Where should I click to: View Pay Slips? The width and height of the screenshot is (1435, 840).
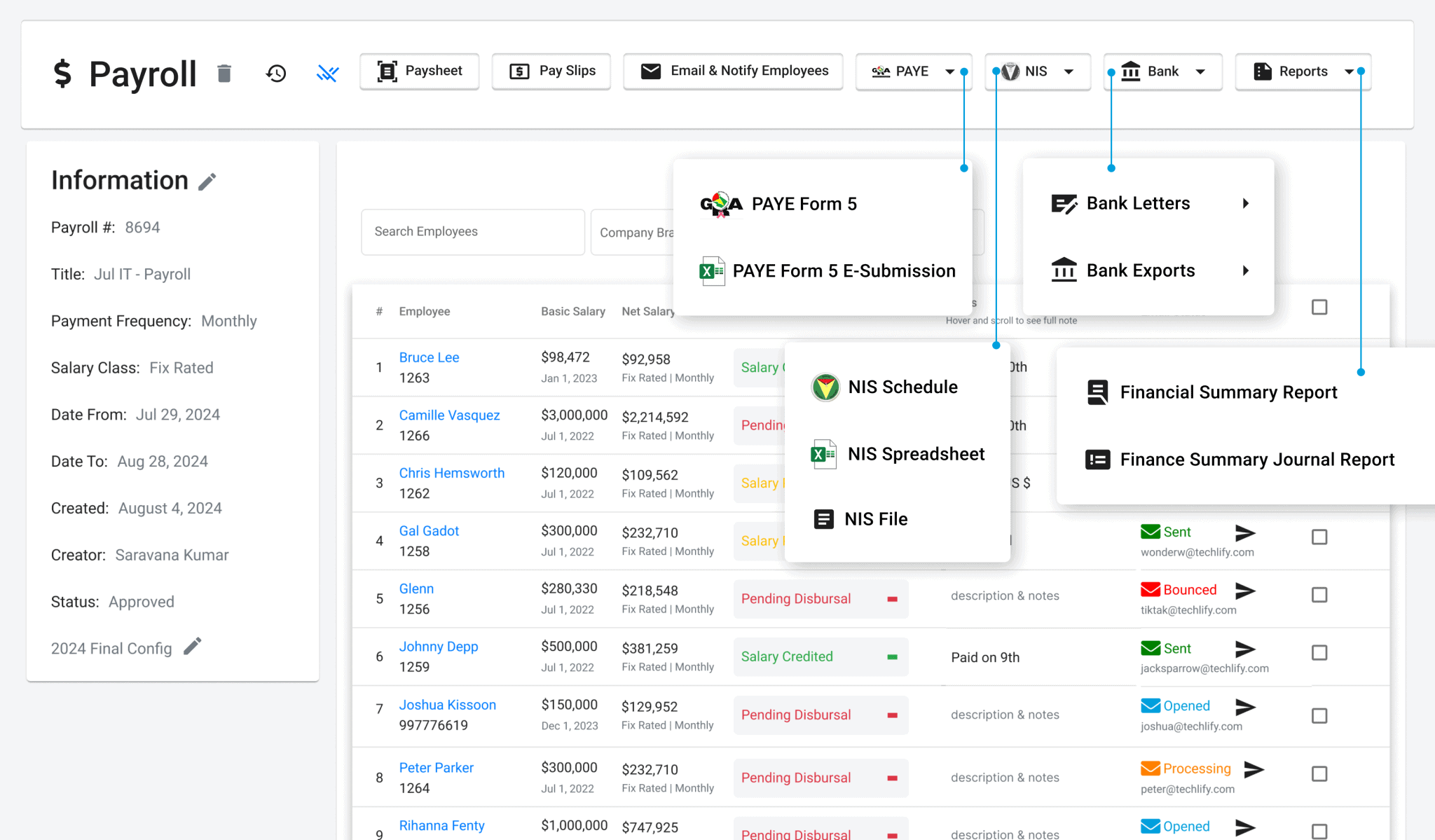pos(551,71)
